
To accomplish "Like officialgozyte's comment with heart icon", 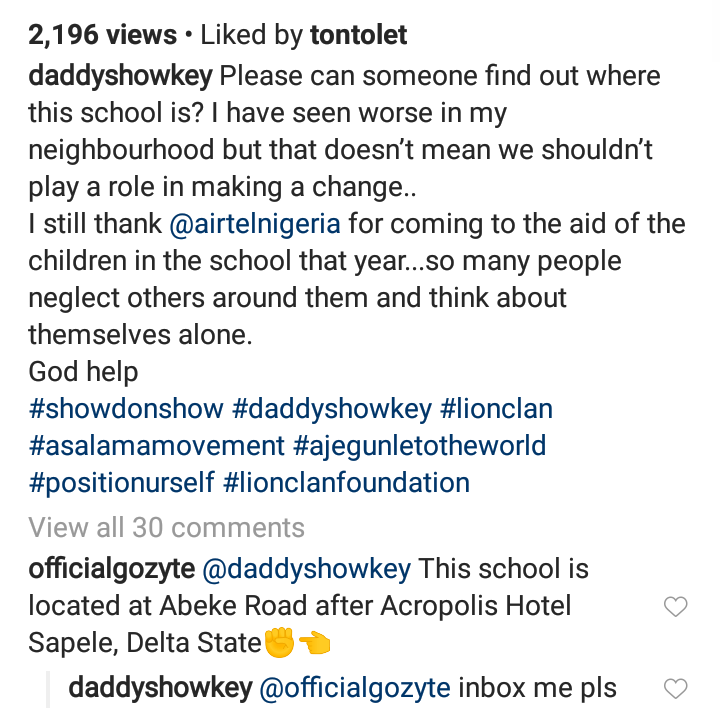I will (x=676, y=606).
